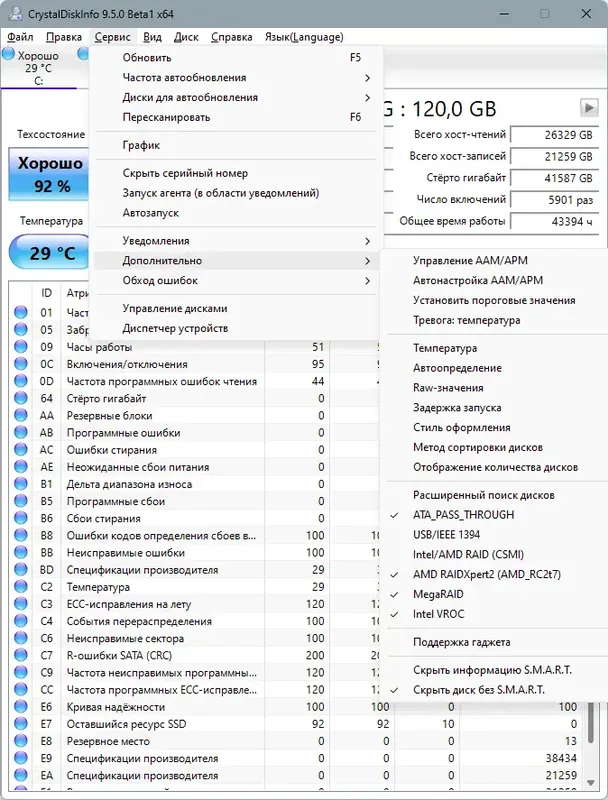Screen dimensions: 608x800
Task: Click status orb for B1 Дельта диапазона износа
Action: click(x=21, y=484)
